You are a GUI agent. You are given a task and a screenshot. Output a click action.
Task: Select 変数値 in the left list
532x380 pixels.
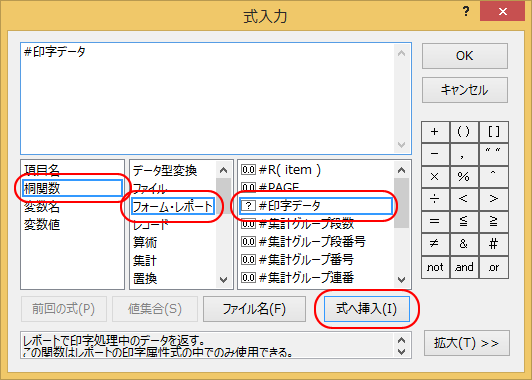pos(72,225)
